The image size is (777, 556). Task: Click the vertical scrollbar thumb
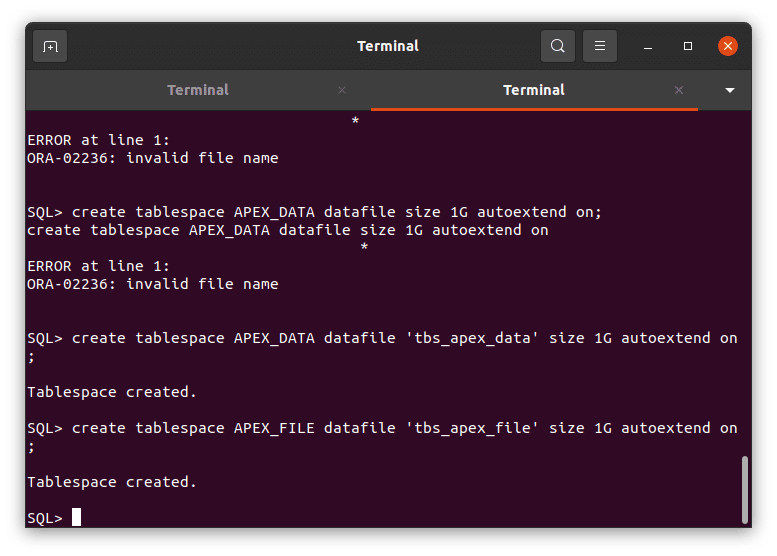click(743, 488)
